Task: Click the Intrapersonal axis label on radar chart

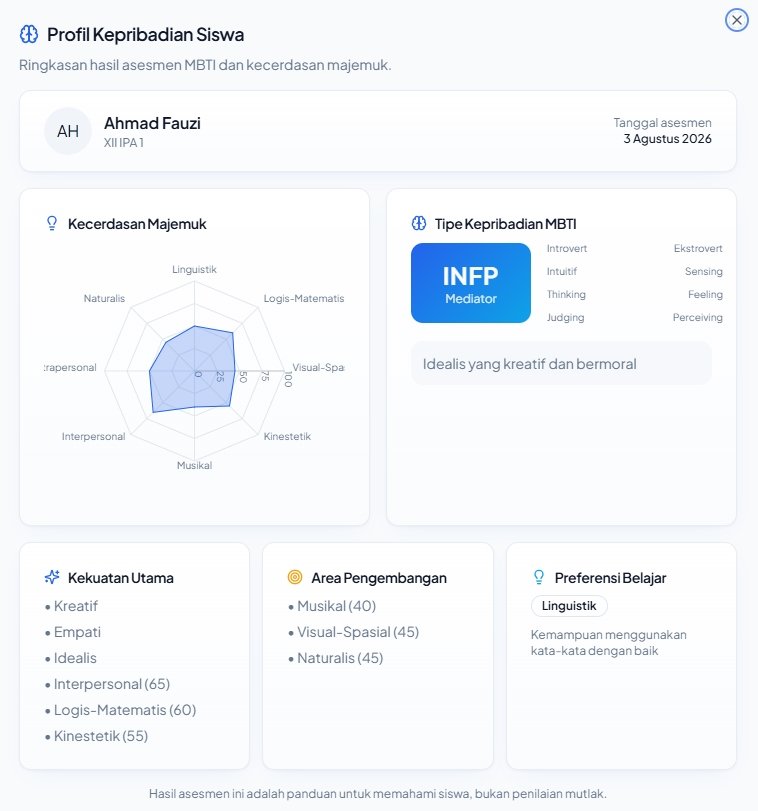Action: (70, 368)
